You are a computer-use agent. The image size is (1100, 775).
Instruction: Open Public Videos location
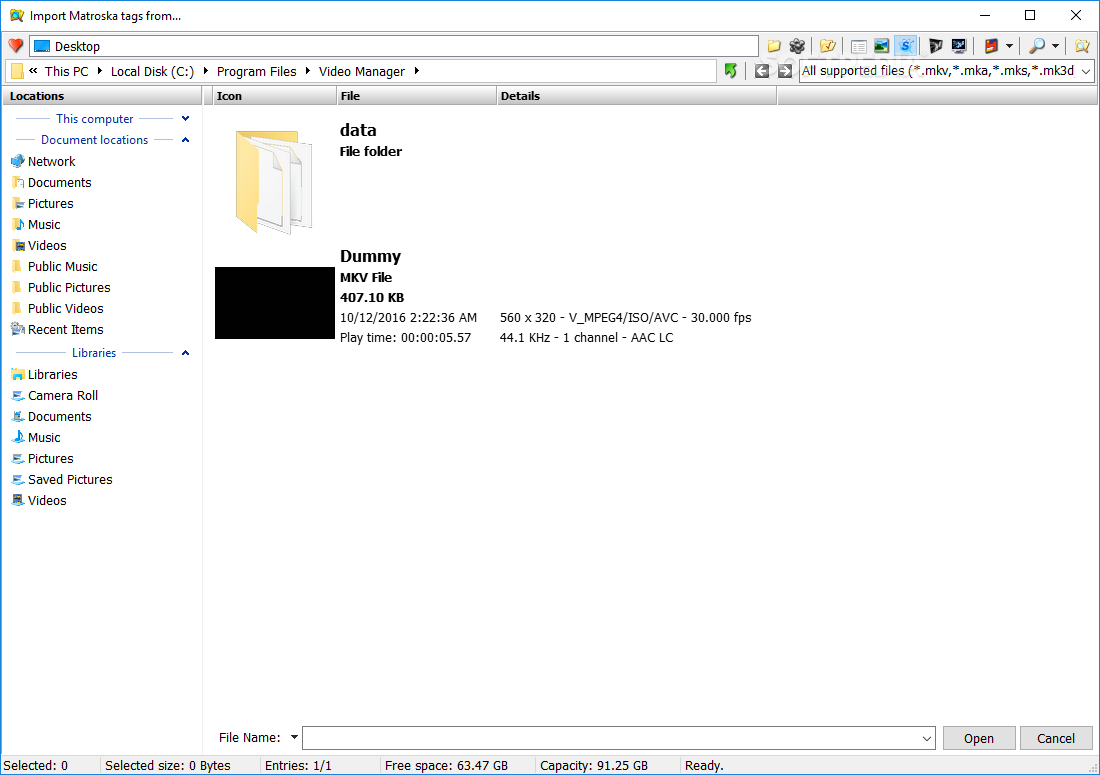pos(58,309)
